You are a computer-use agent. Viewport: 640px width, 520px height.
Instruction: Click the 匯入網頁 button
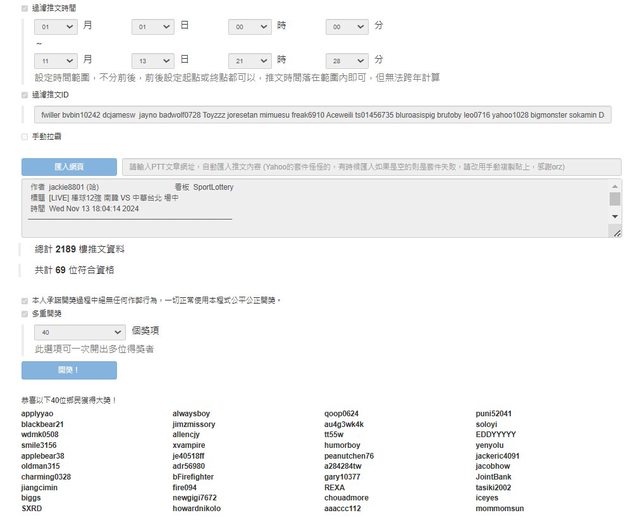[x=68, y=167]
